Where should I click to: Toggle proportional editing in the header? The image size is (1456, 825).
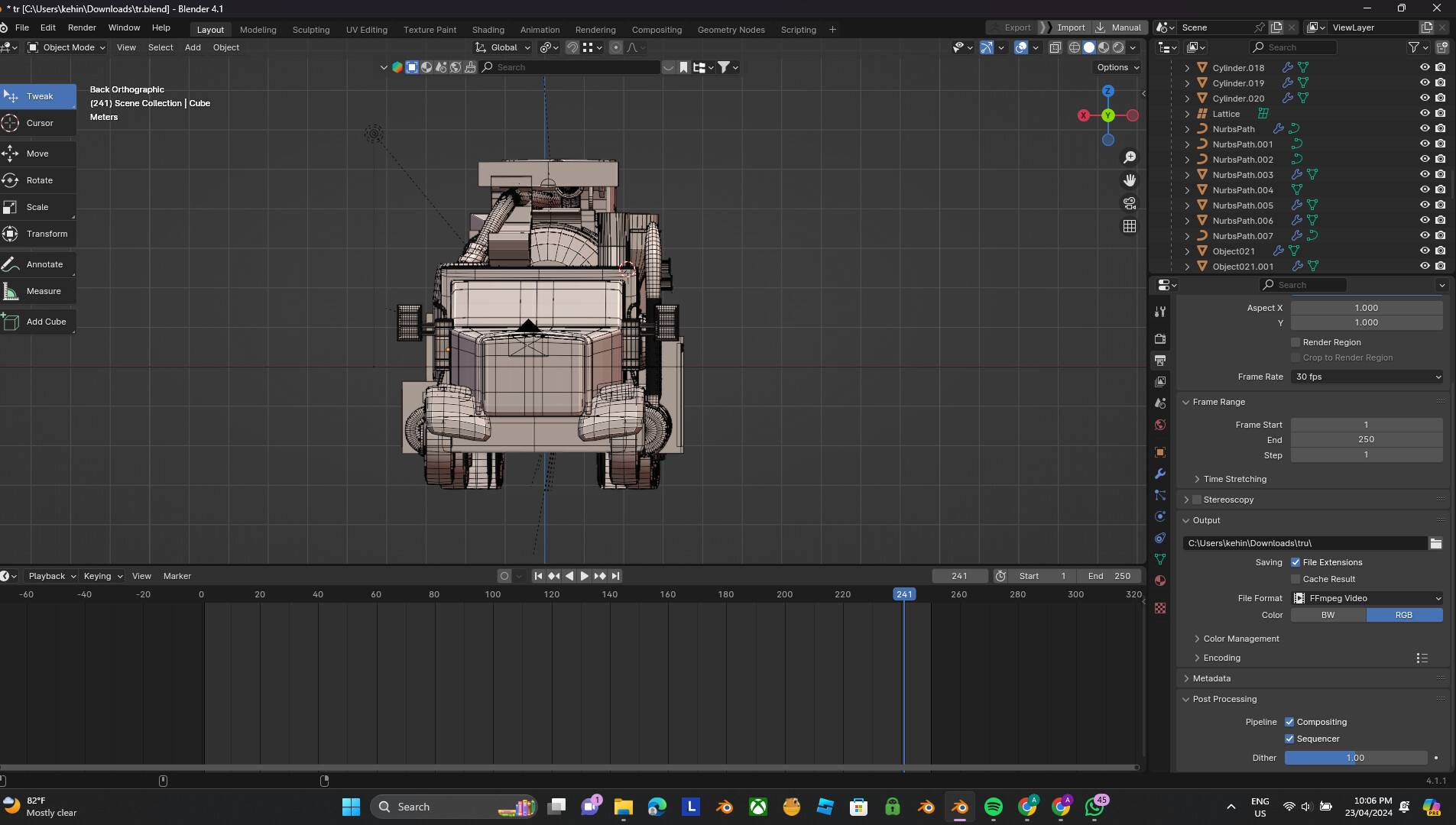[x=616, y=47]
